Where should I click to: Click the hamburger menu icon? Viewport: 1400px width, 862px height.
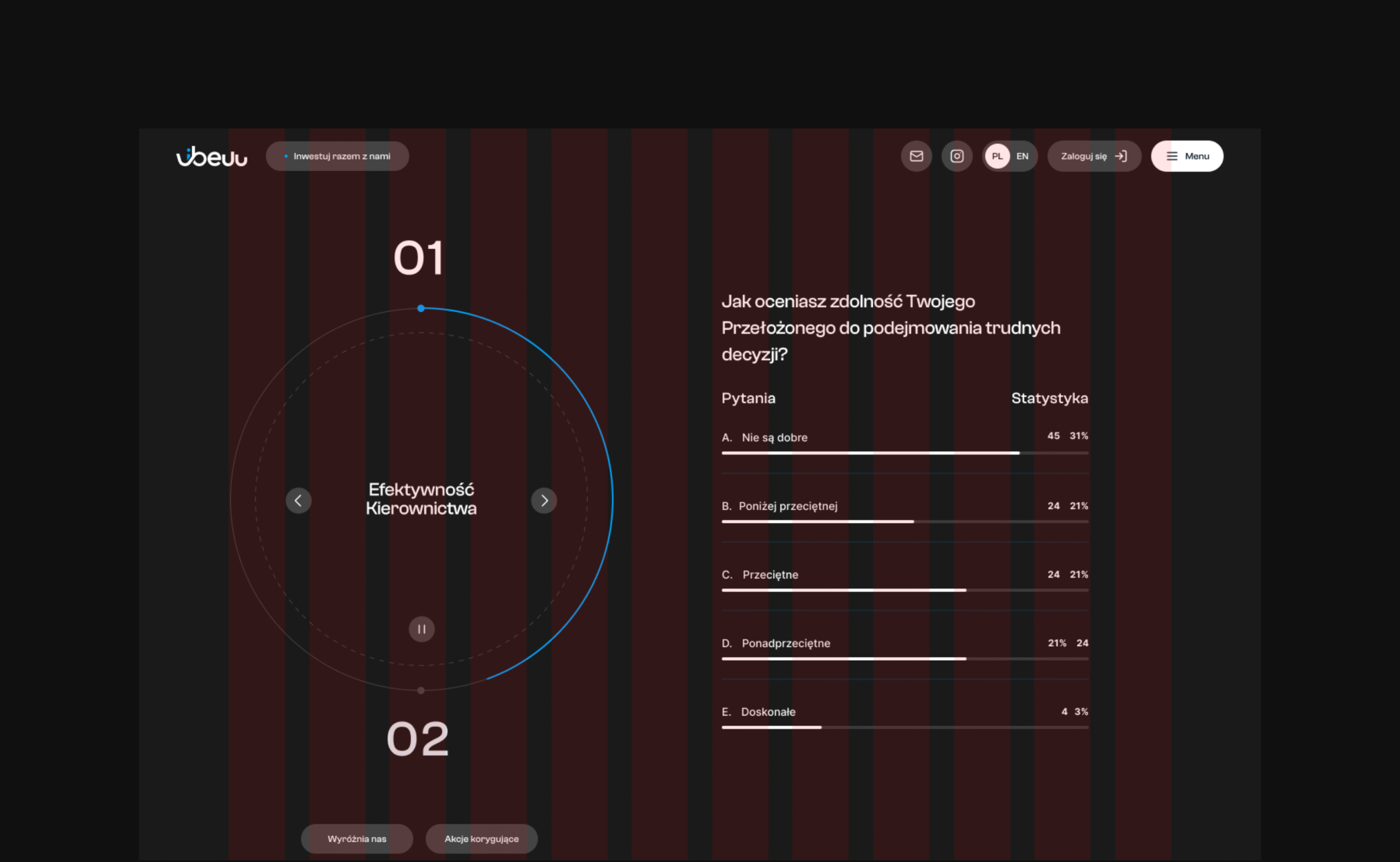[x=1171, y=156]
